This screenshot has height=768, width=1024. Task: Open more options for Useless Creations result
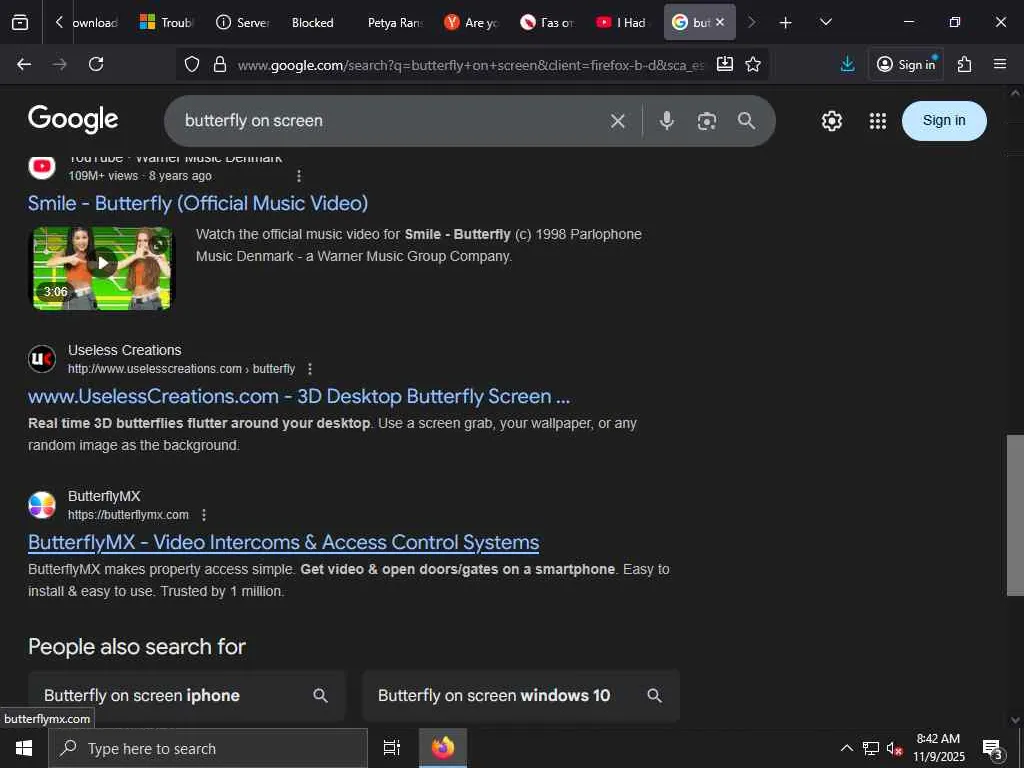(310, 369)
